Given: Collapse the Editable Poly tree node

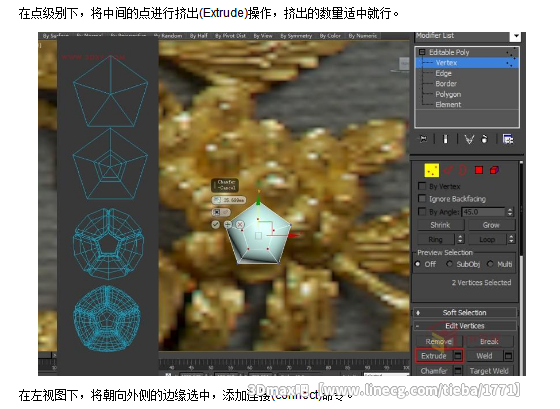Looking at the screenshot, I should [x=422, y=52].
